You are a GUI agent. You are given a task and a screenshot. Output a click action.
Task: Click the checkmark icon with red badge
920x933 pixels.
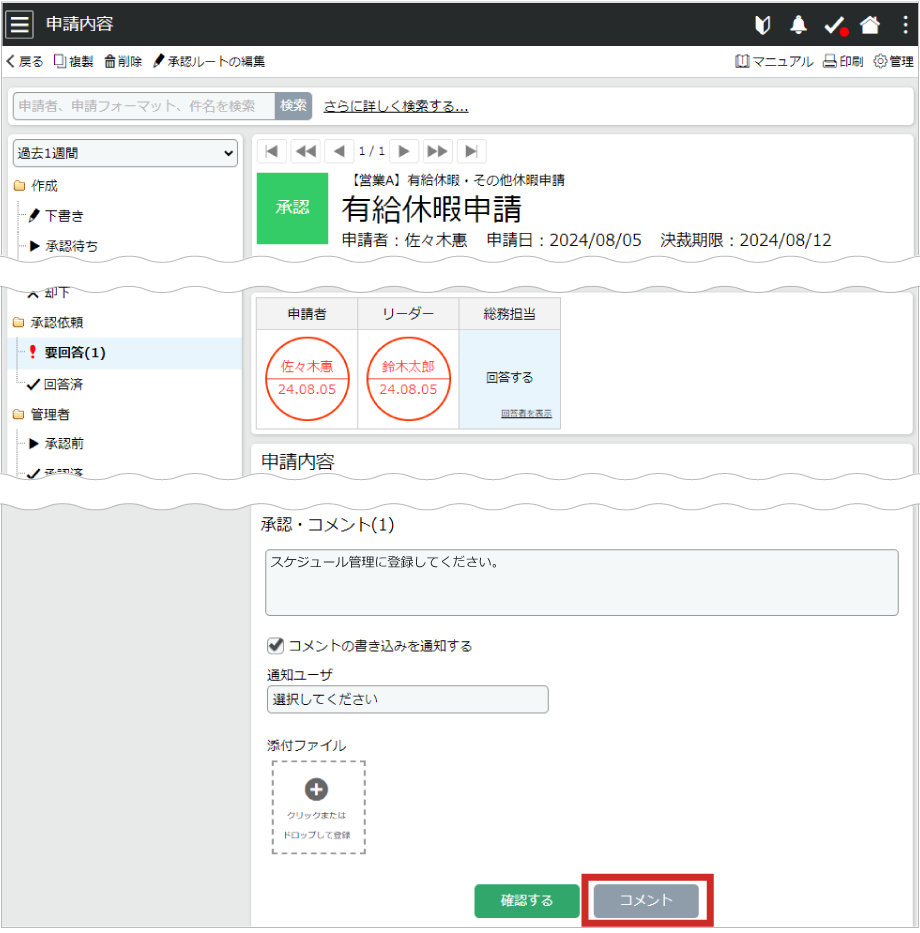[x=834, y=25]
